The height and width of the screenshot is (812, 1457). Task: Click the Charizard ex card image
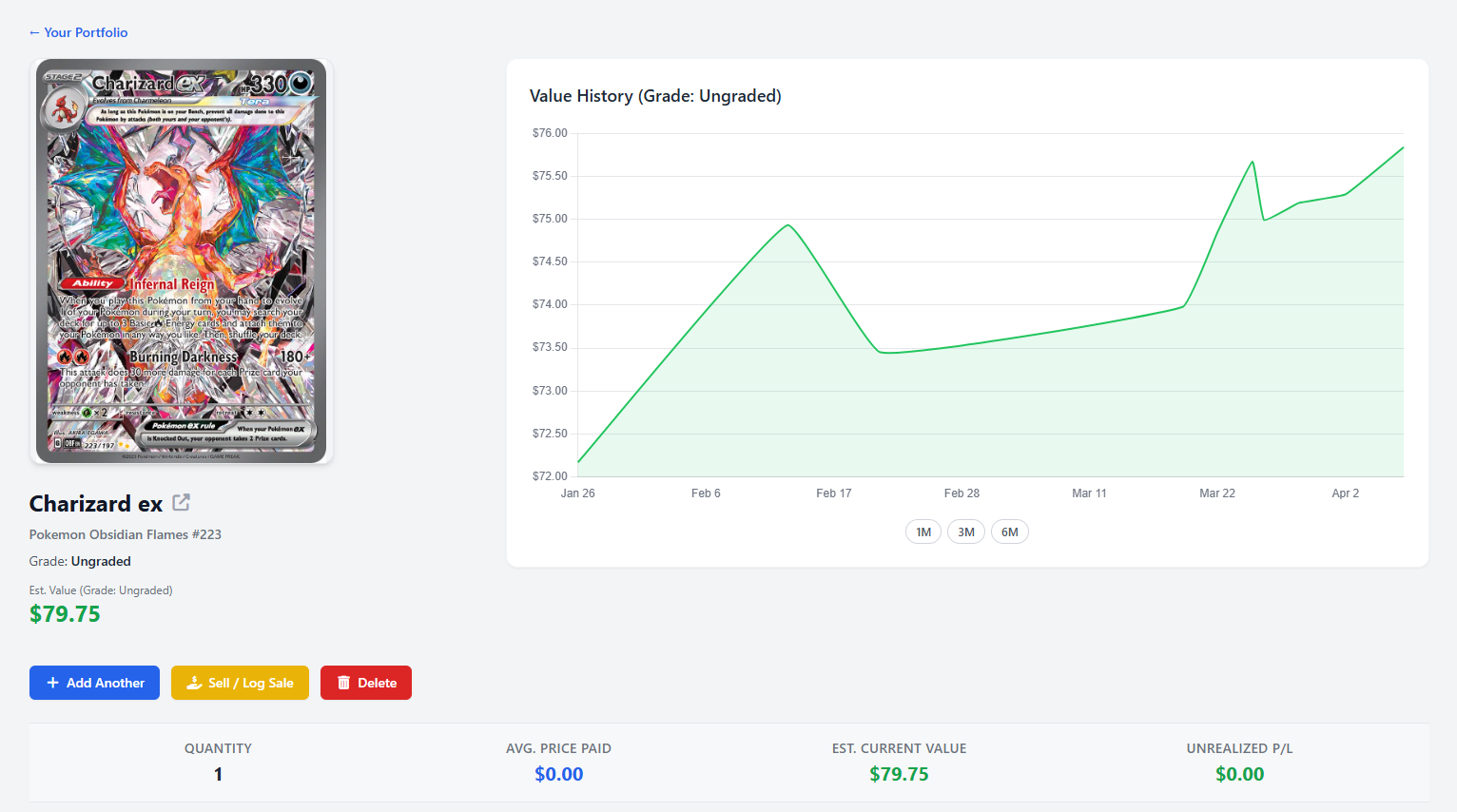click(x=181, y=261)
